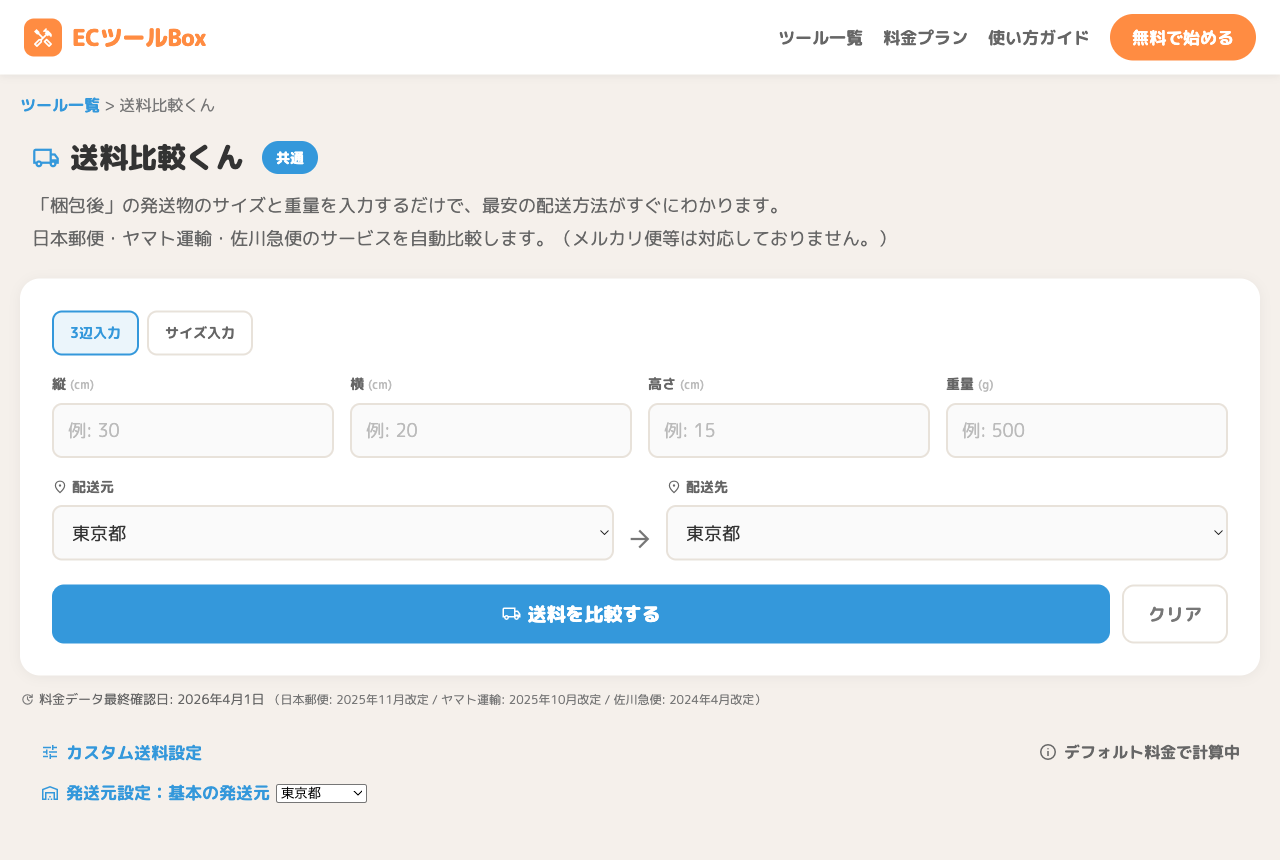Open ツール一覧 in the top navigation

click(820, 38)
